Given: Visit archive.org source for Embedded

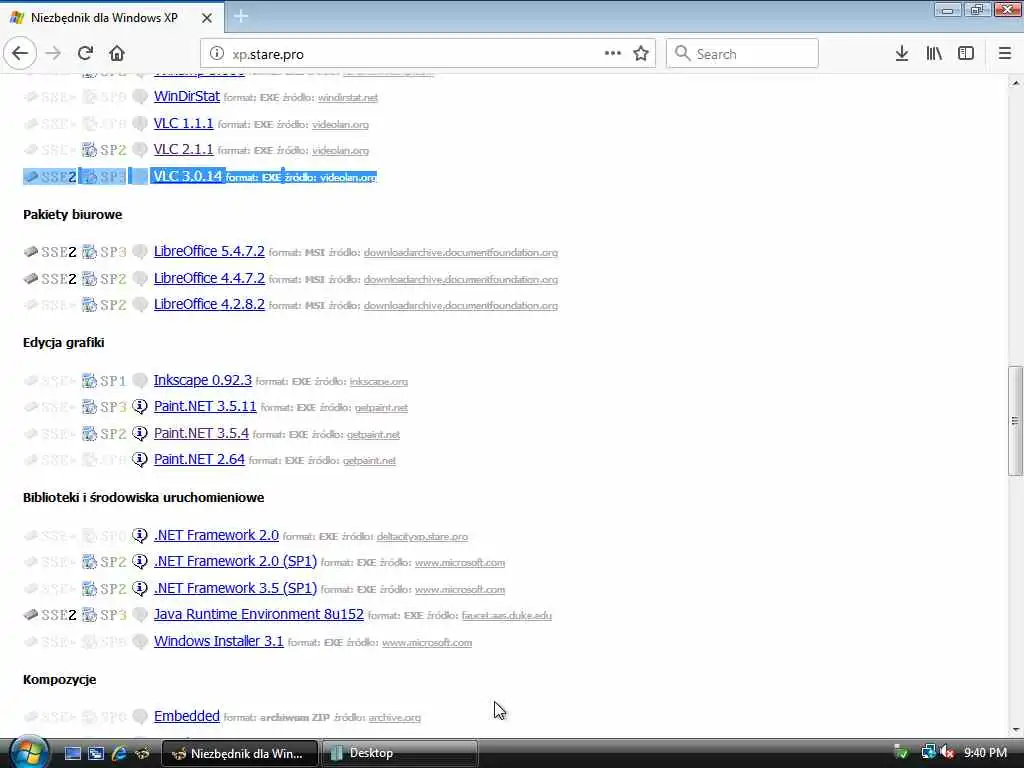Looking at the screenshot, I should point(394,718).
